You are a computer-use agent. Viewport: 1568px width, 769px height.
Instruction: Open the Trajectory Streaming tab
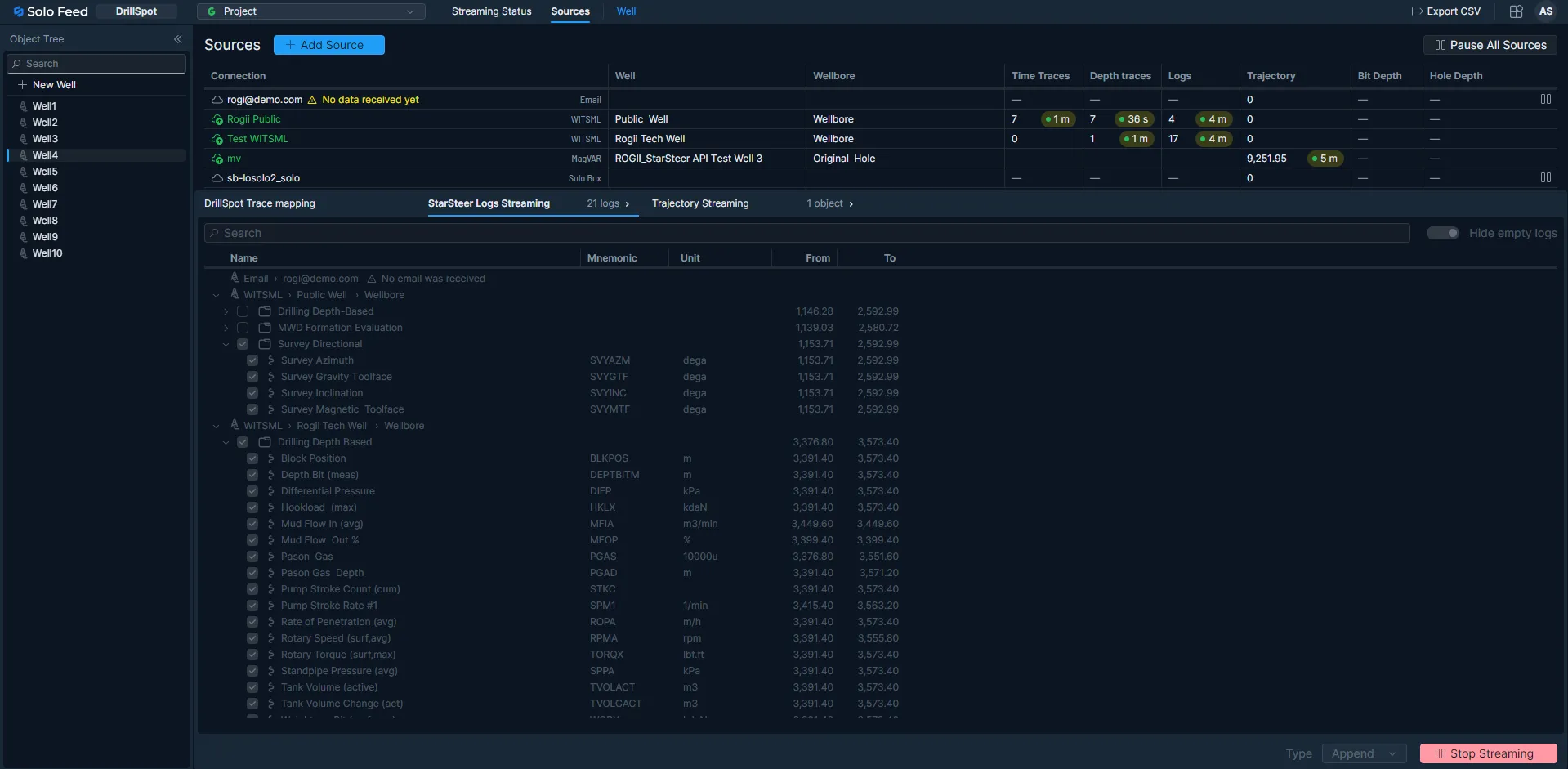click(x=699, y=203)
